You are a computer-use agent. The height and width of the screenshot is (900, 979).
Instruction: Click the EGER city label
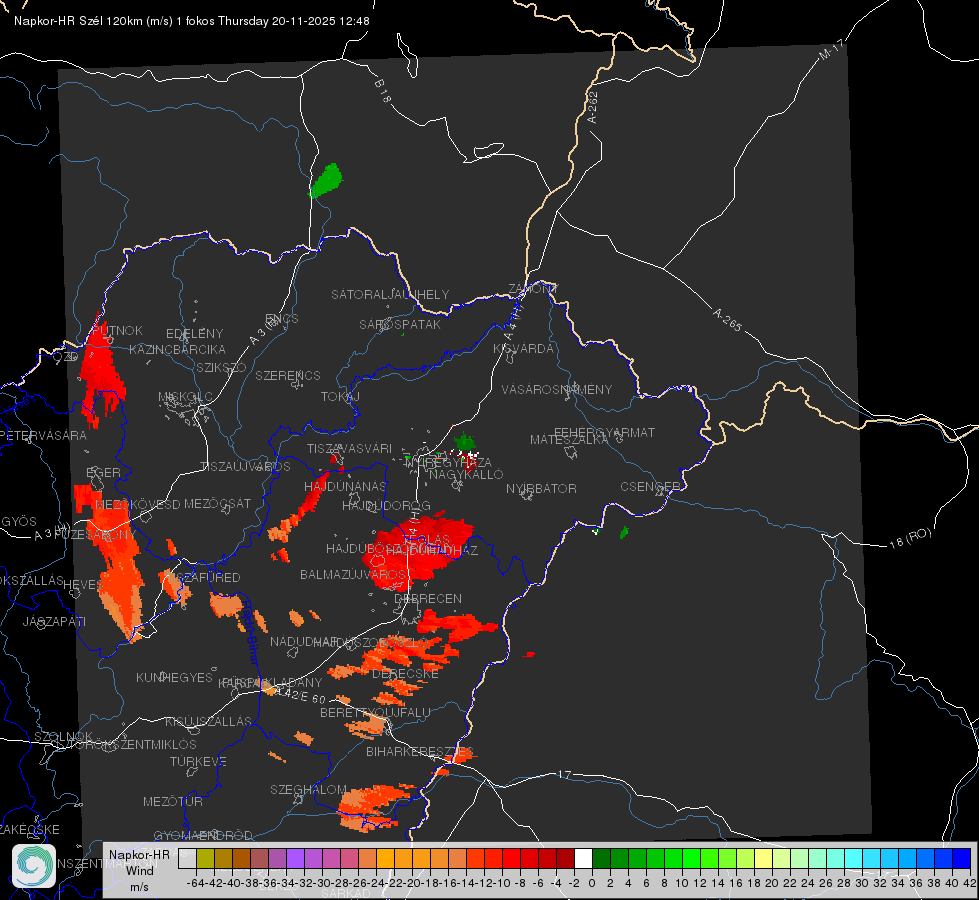point(103,472)
